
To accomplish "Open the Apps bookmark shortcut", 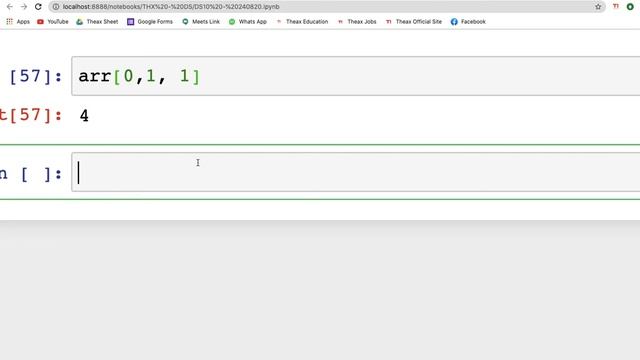I will [18, 22].
